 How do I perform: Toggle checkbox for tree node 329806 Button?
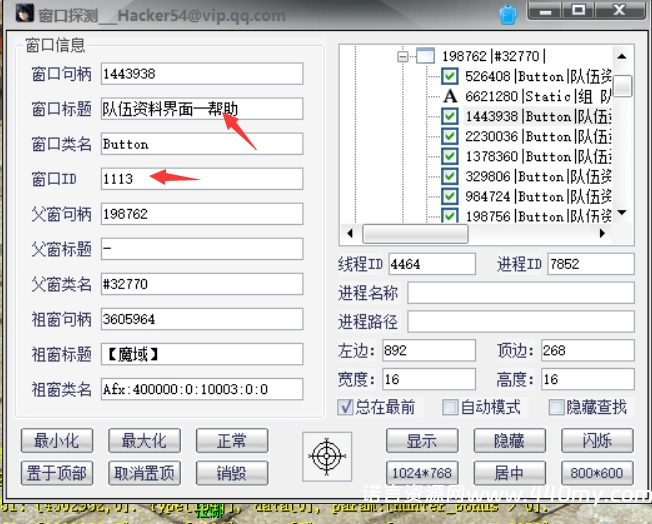click(x=449, y=176)
